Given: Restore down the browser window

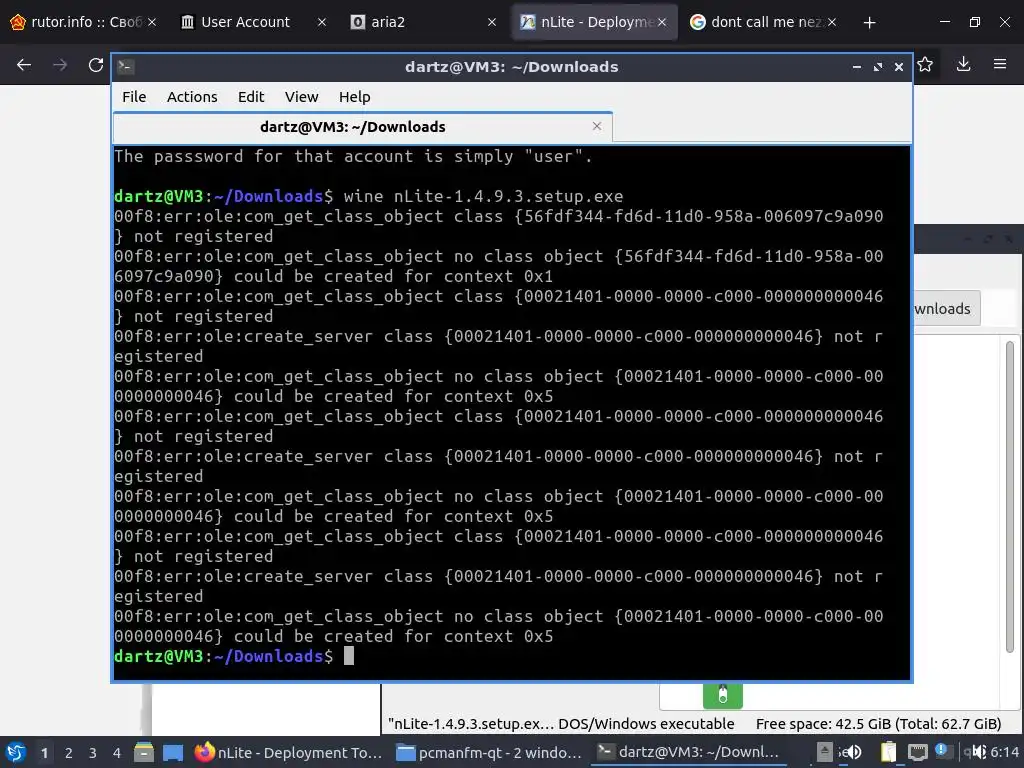Looking at the screenshot, I should [975, 22].
